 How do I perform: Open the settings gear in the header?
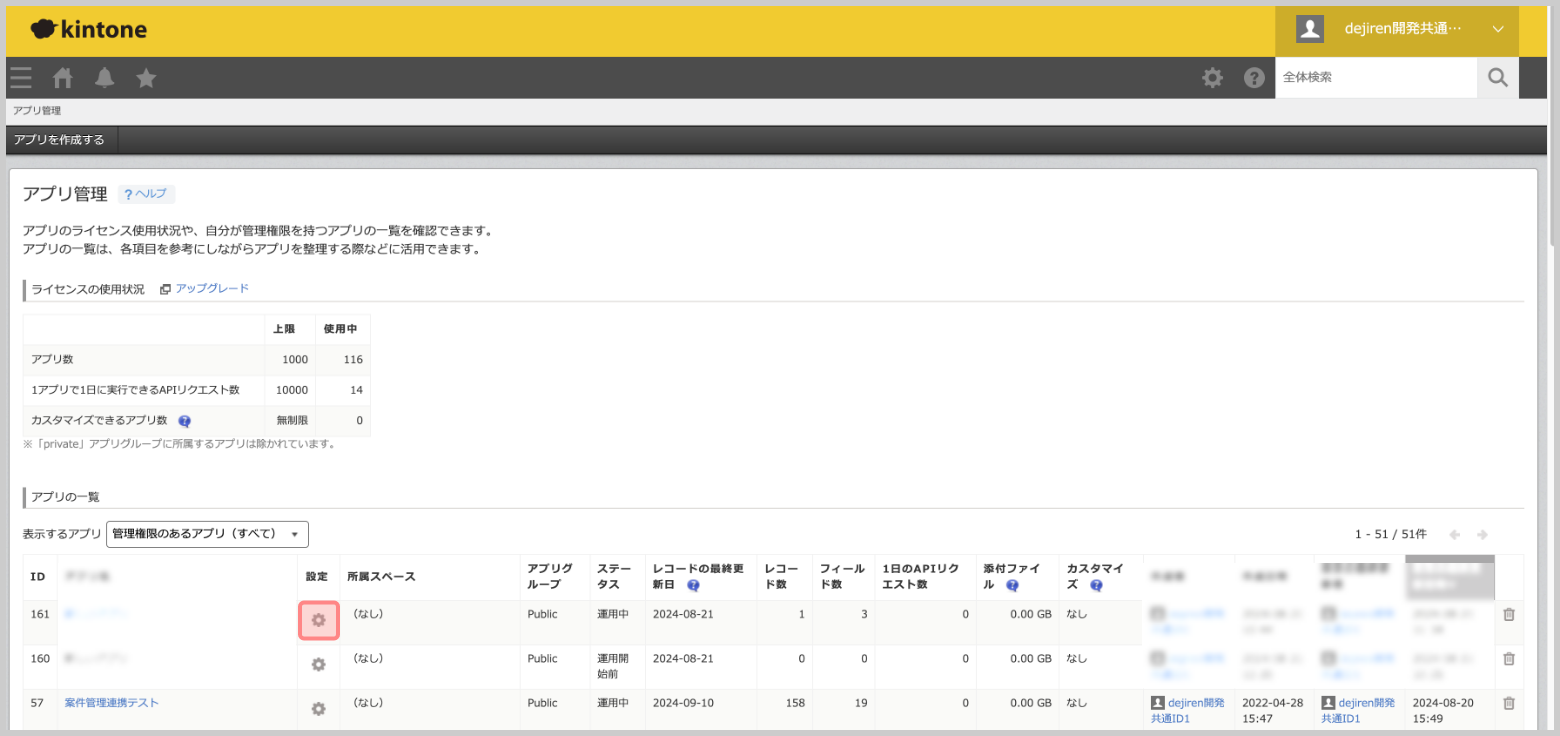point(1212,78)
